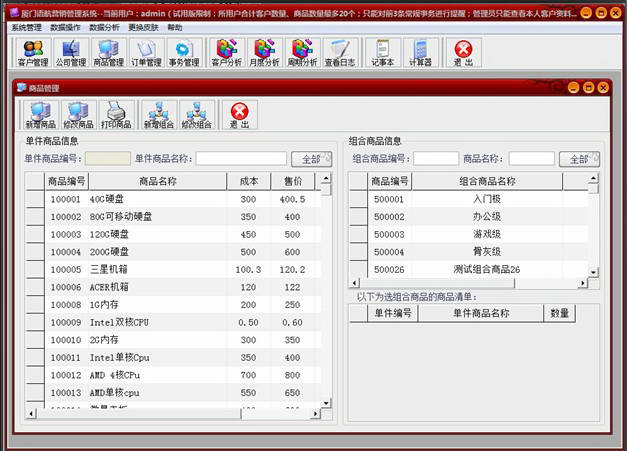The image size is (627, 451).
Task: Select the ACER机箱 product name
Action: tap(109, 287)
